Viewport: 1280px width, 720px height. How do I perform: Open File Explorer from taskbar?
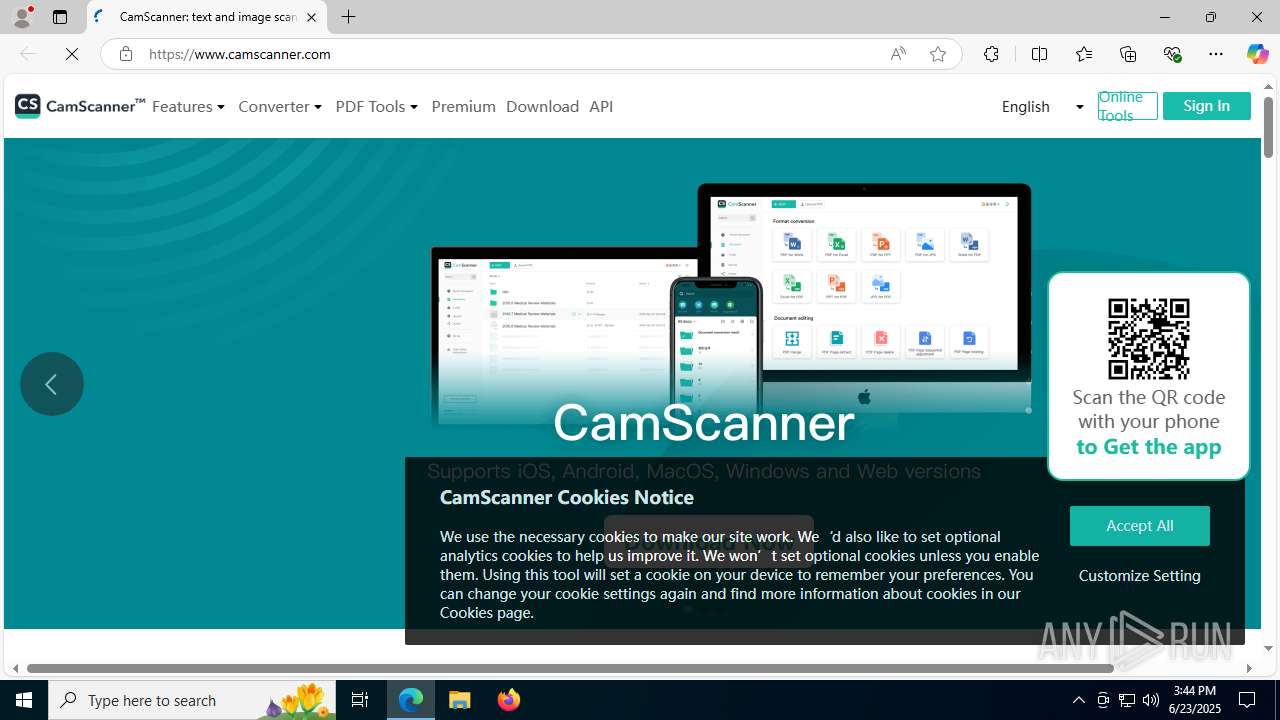pos(460,700)
